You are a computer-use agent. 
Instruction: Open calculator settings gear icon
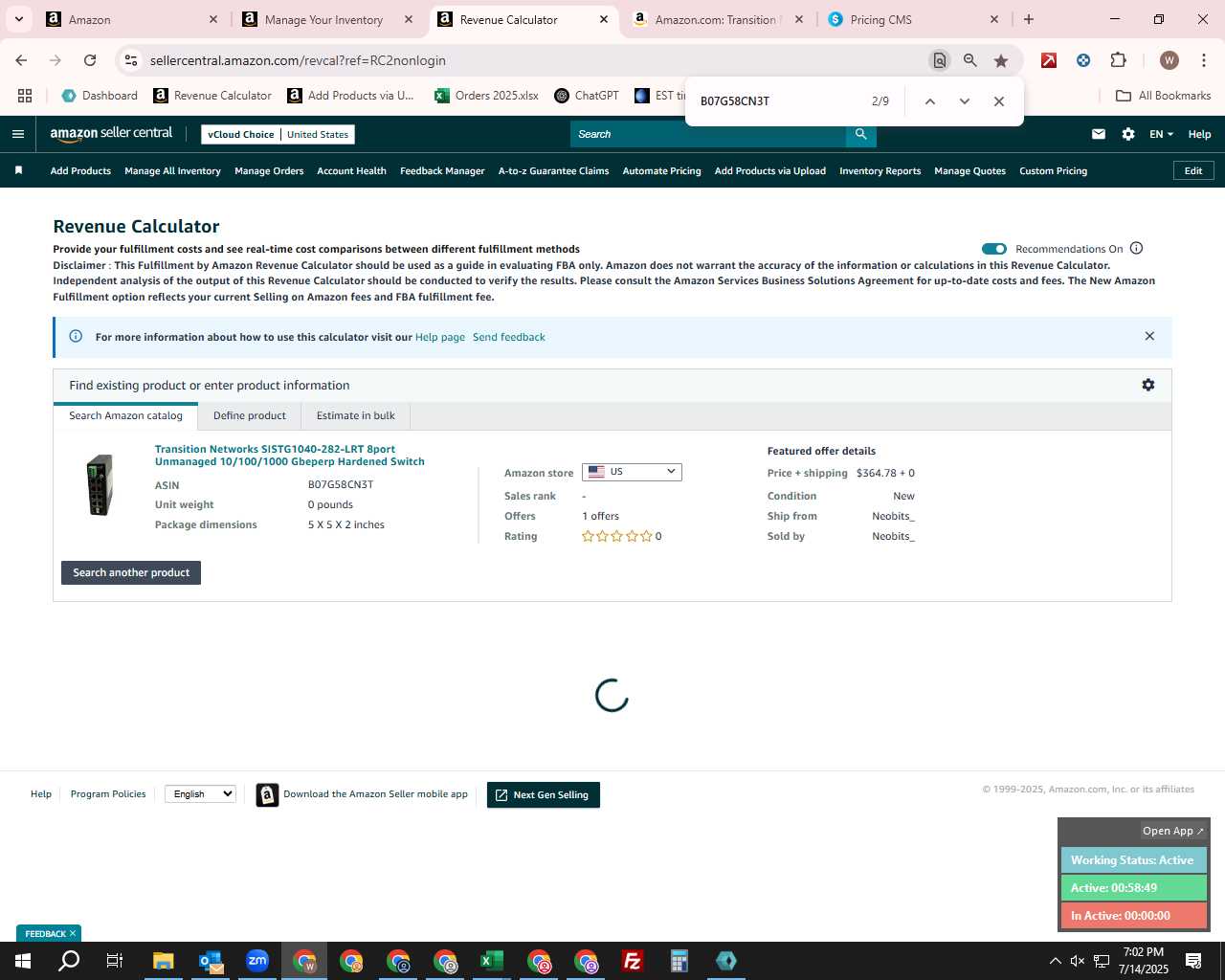1148,385
